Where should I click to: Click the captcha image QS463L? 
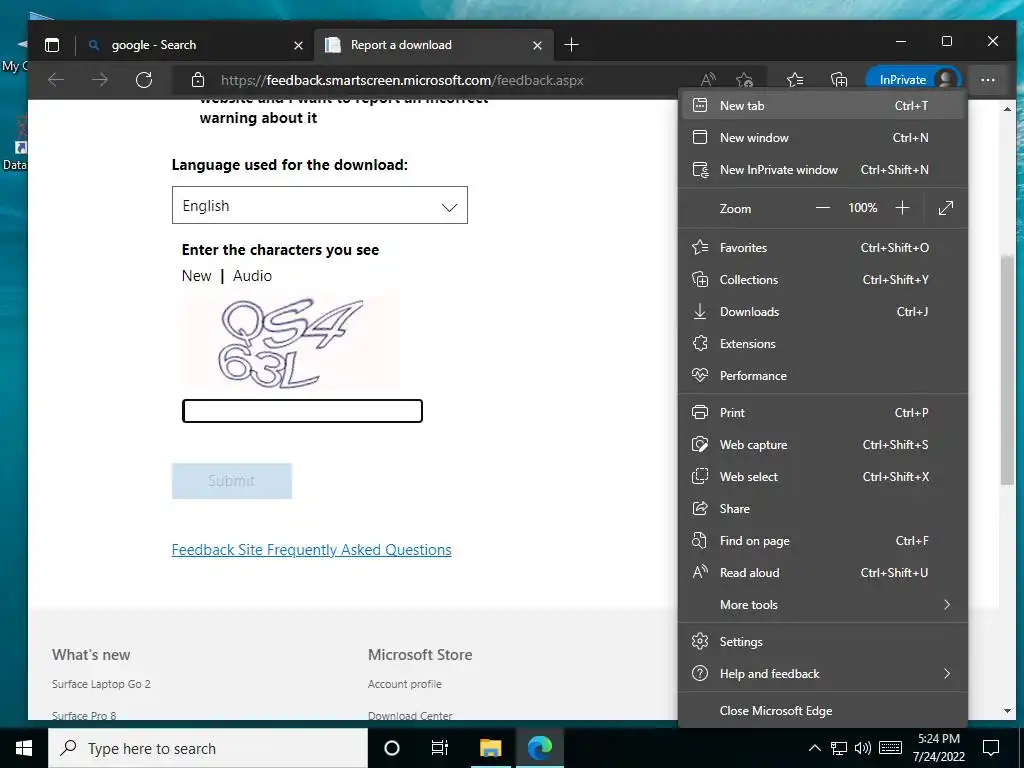point(290,342)
